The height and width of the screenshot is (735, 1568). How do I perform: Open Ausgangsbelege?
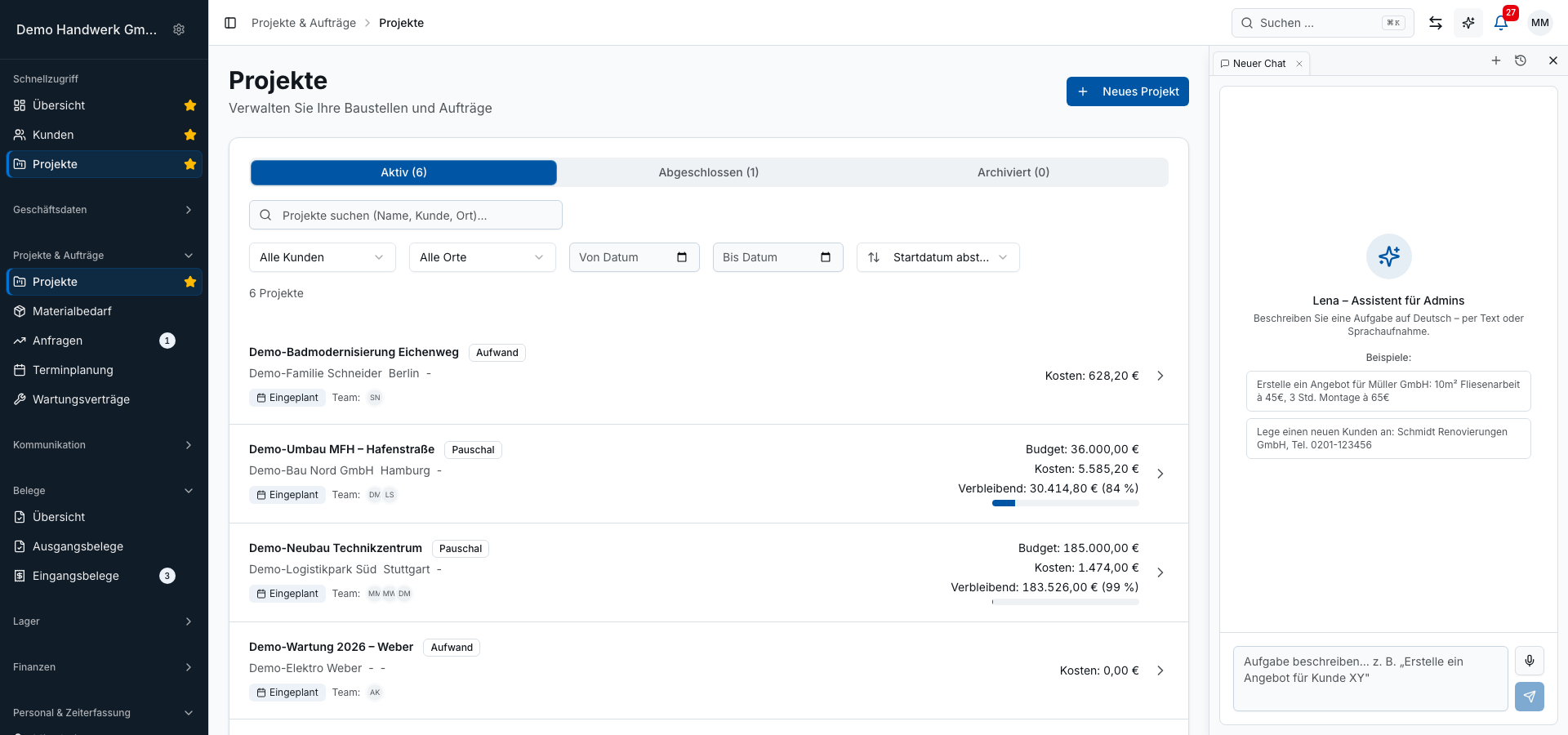pos(105,546)
